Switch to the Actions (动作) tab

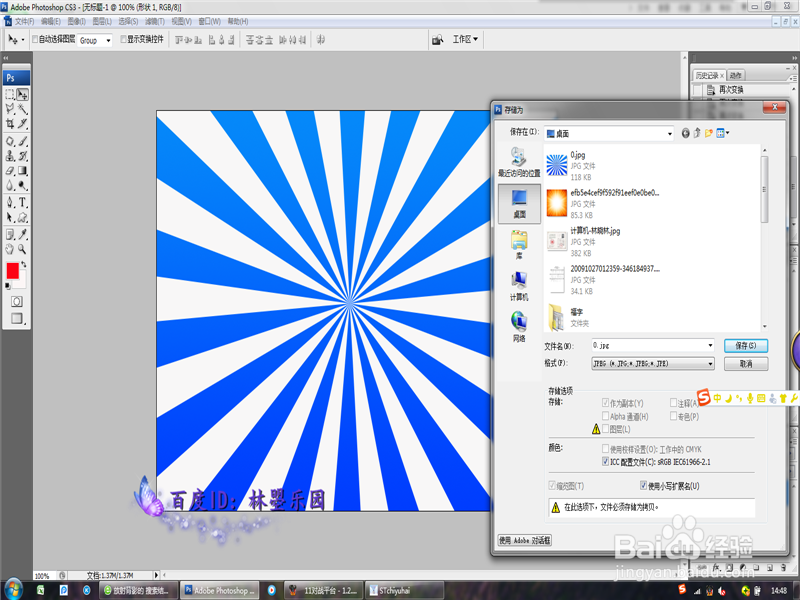tap(736, 75)
